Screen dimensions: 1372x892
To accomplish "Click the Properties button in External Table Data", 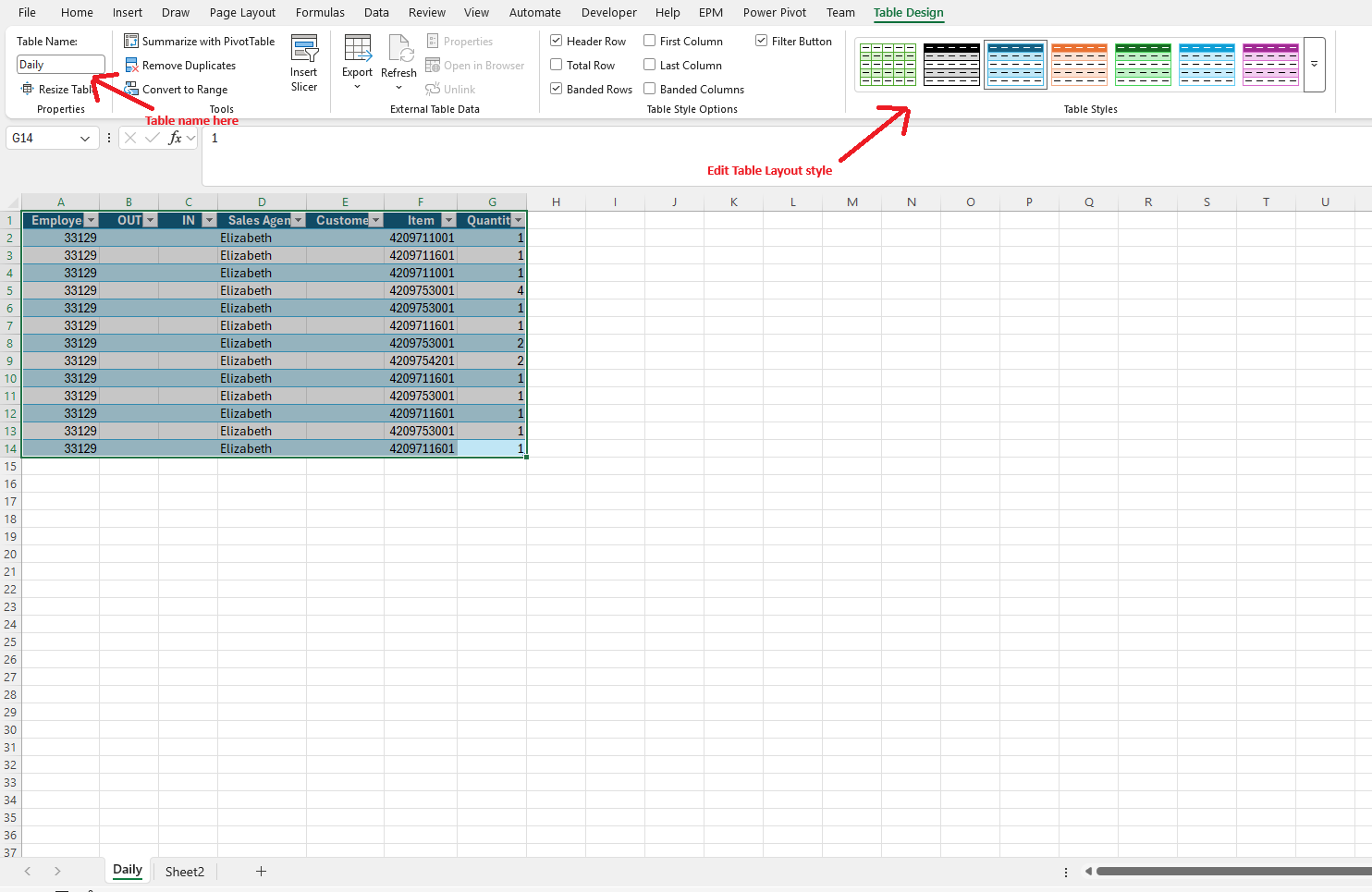I will point(459,42).
